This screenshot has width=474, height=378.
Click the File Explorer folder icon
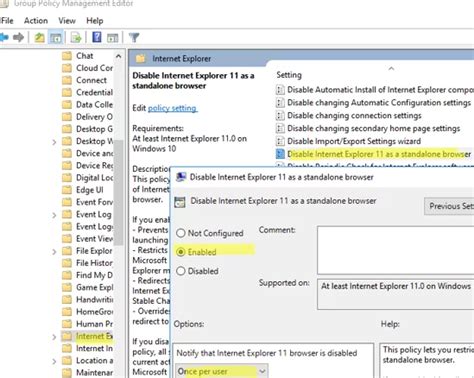(67, 251)
